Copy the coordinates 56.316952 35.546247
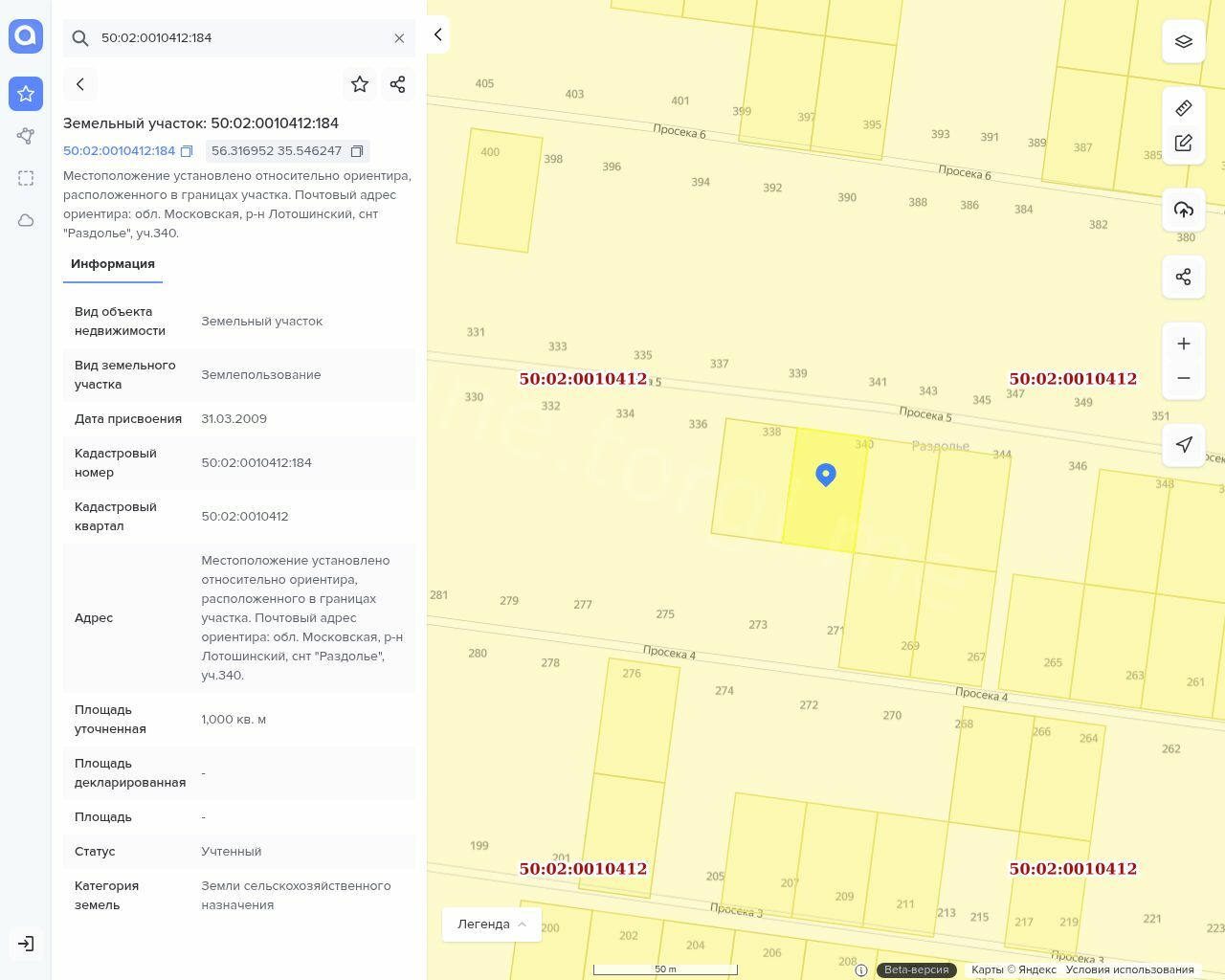Image resolution: width=1225 pixels, height=980 pixels. [357, 151]
